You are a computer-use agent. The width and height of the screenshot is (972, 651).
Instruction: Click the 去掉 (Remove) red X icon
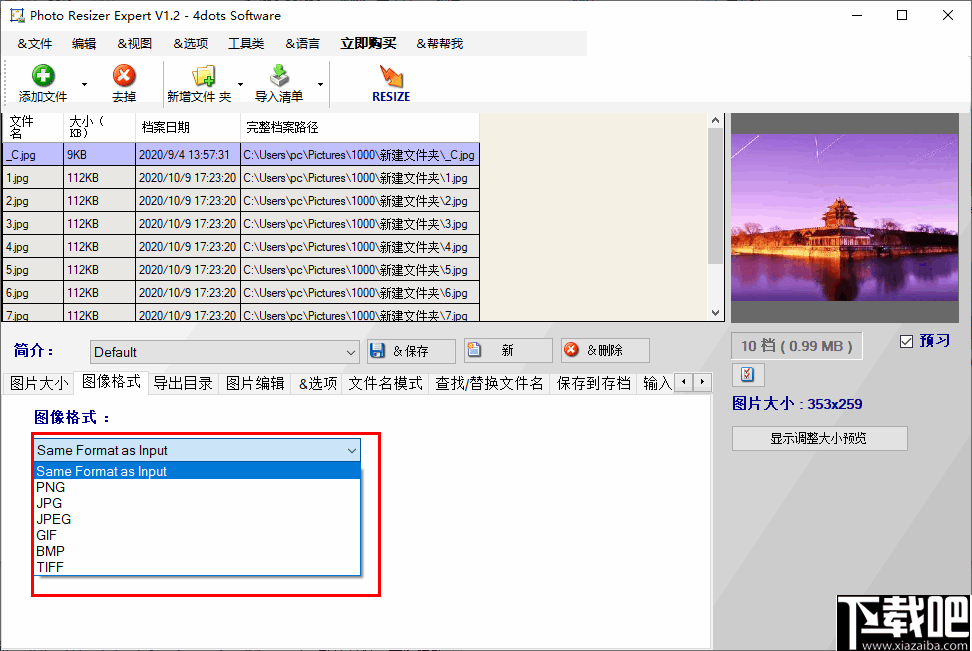123,75
